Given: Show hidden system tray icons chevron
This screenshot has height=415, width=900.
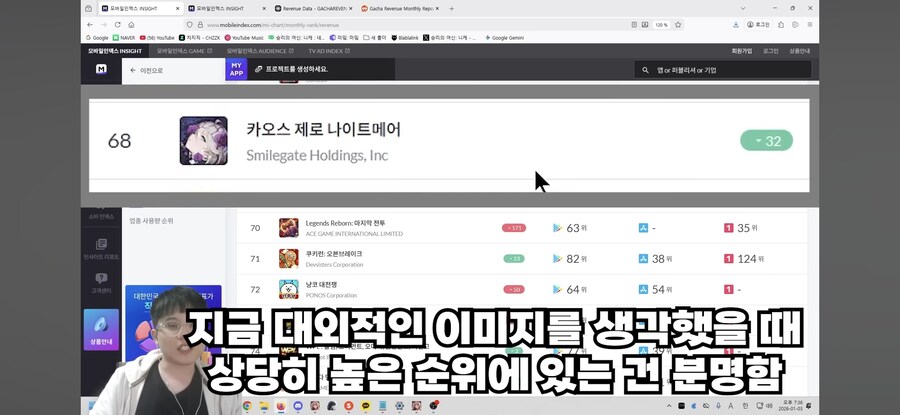Looking at the screenshot, I should click(669, 406).
